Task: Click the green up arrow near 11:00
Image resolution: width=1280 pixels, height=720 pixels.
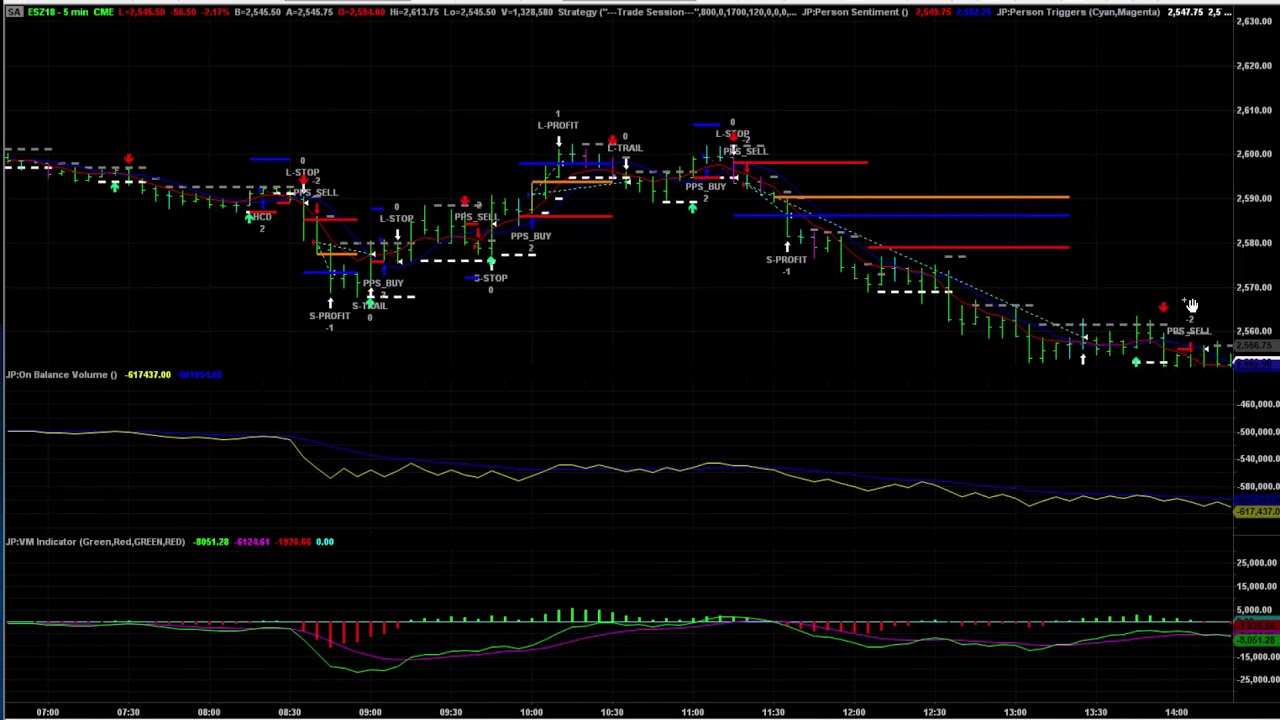Action: point(692,207)
